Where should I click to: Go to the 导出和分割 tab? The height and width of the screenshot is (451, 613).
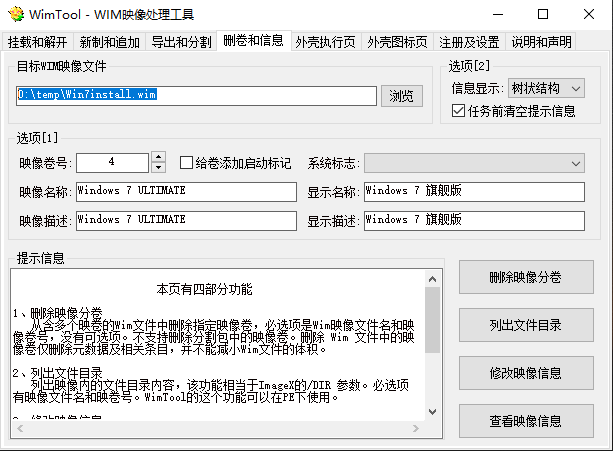pyautogui.click(x=181, y=42)
